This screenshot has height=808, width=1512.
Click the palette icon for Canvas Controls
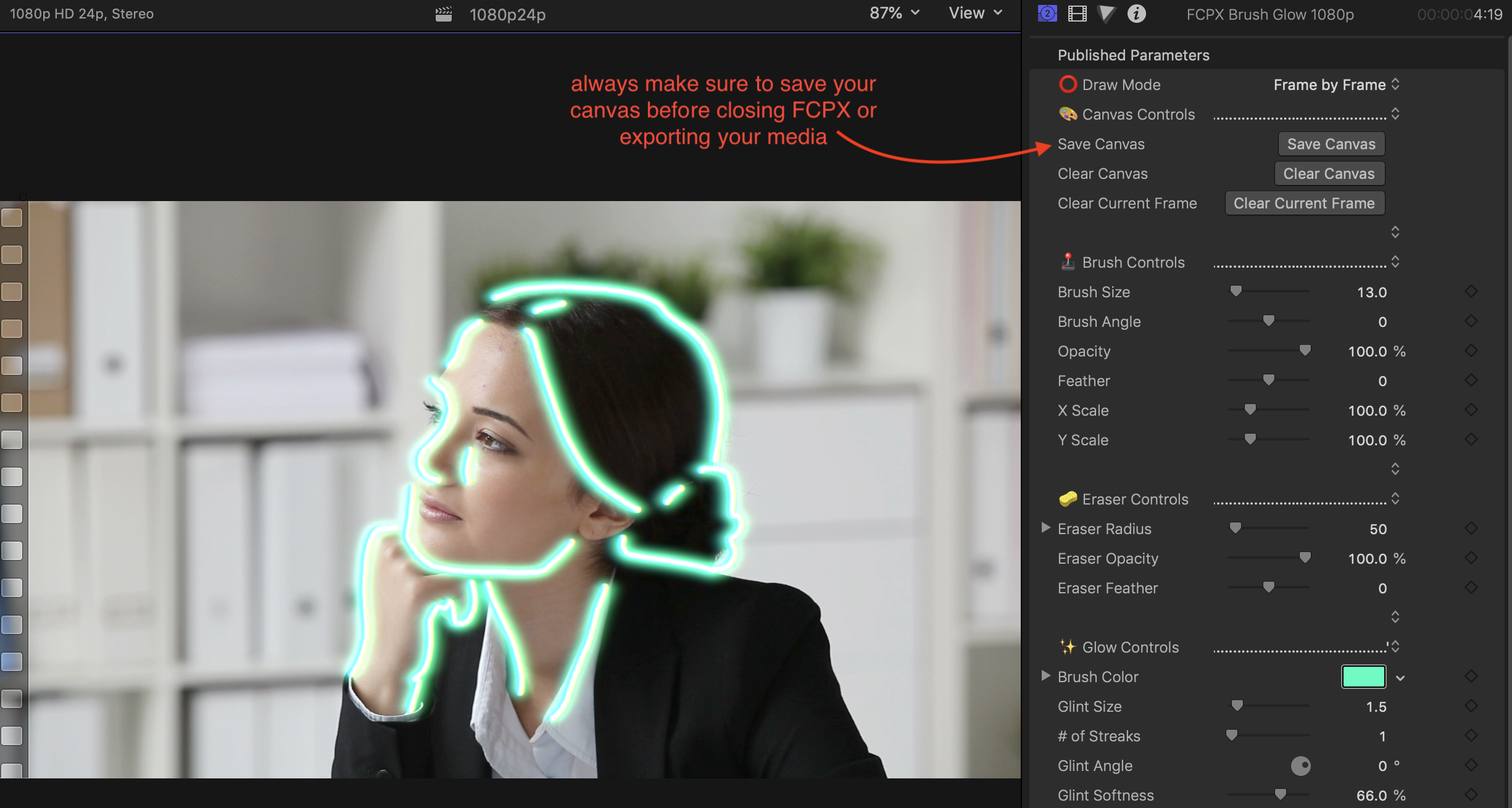(x=1068, y=114)
